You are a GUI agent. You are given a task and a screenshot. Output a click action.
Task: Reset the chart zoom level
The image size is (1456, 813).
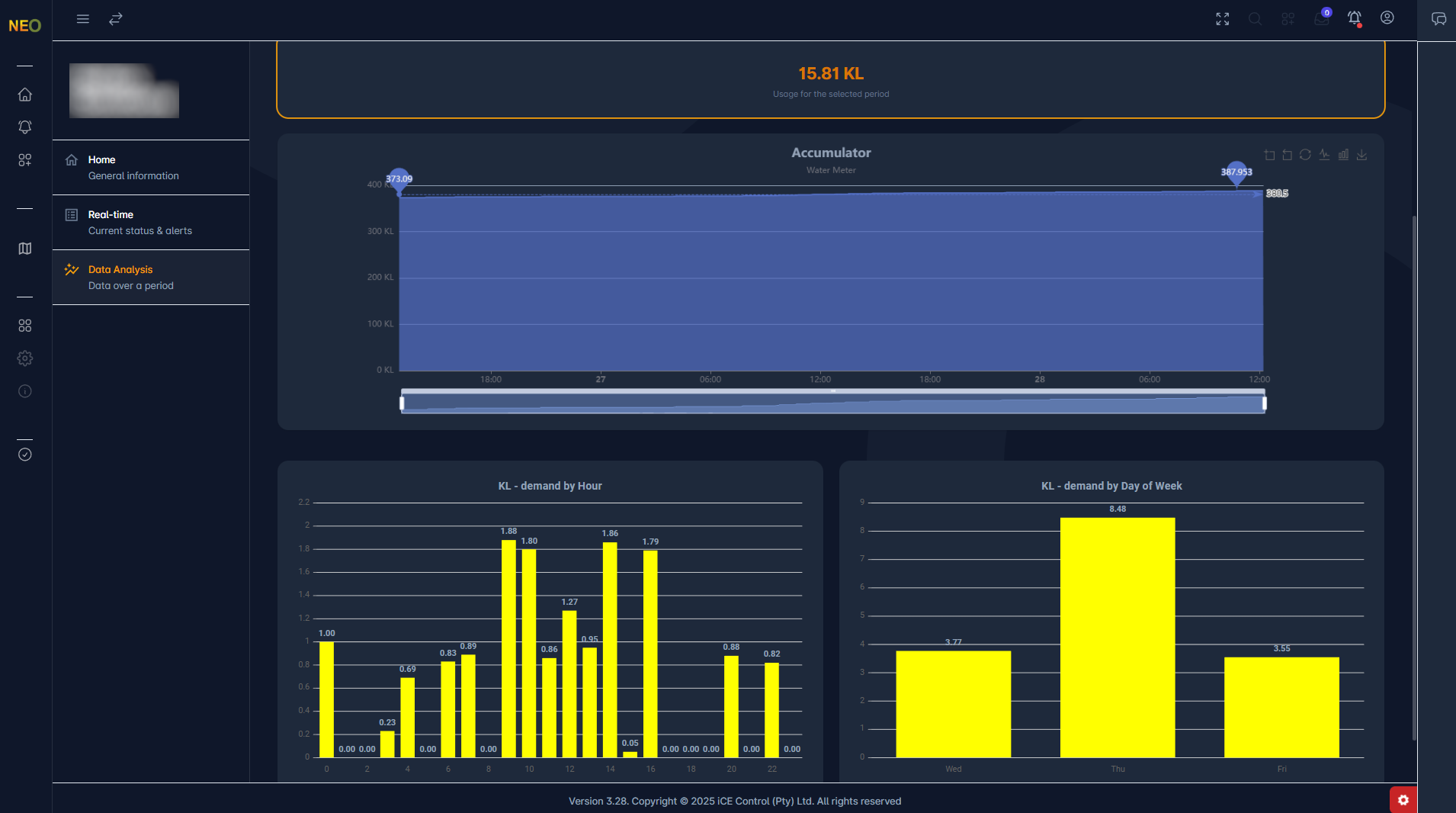(x=1288, y=155)
